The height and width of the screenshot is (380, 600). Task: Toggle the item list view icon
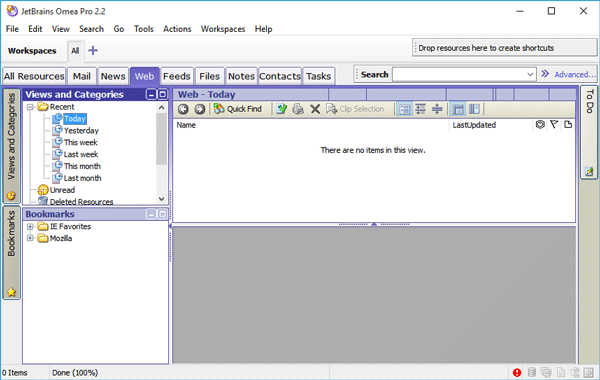pyautogui.click(x=404, y=109)
